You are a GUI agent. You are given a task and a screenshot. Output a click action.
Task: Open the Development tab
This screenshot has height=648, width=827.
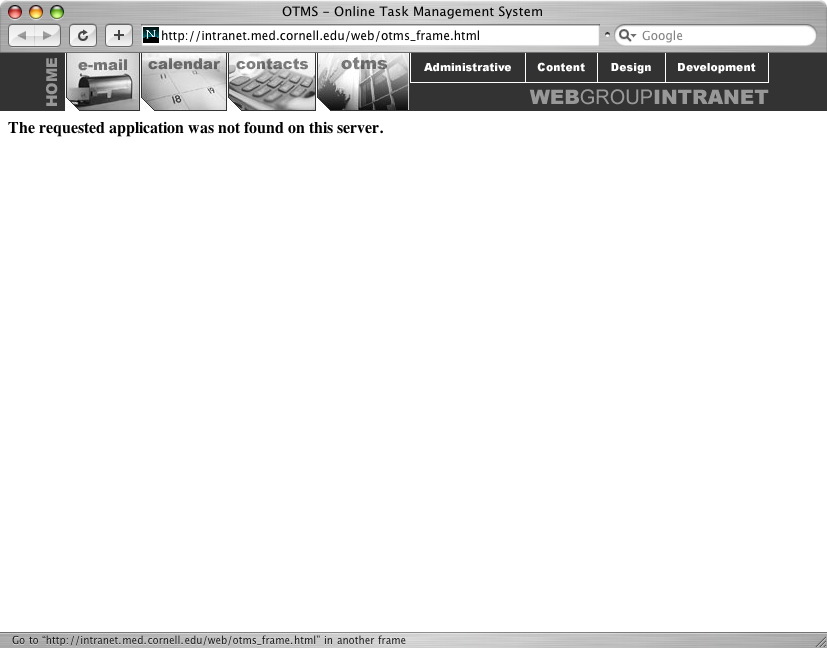pos(716,68)
